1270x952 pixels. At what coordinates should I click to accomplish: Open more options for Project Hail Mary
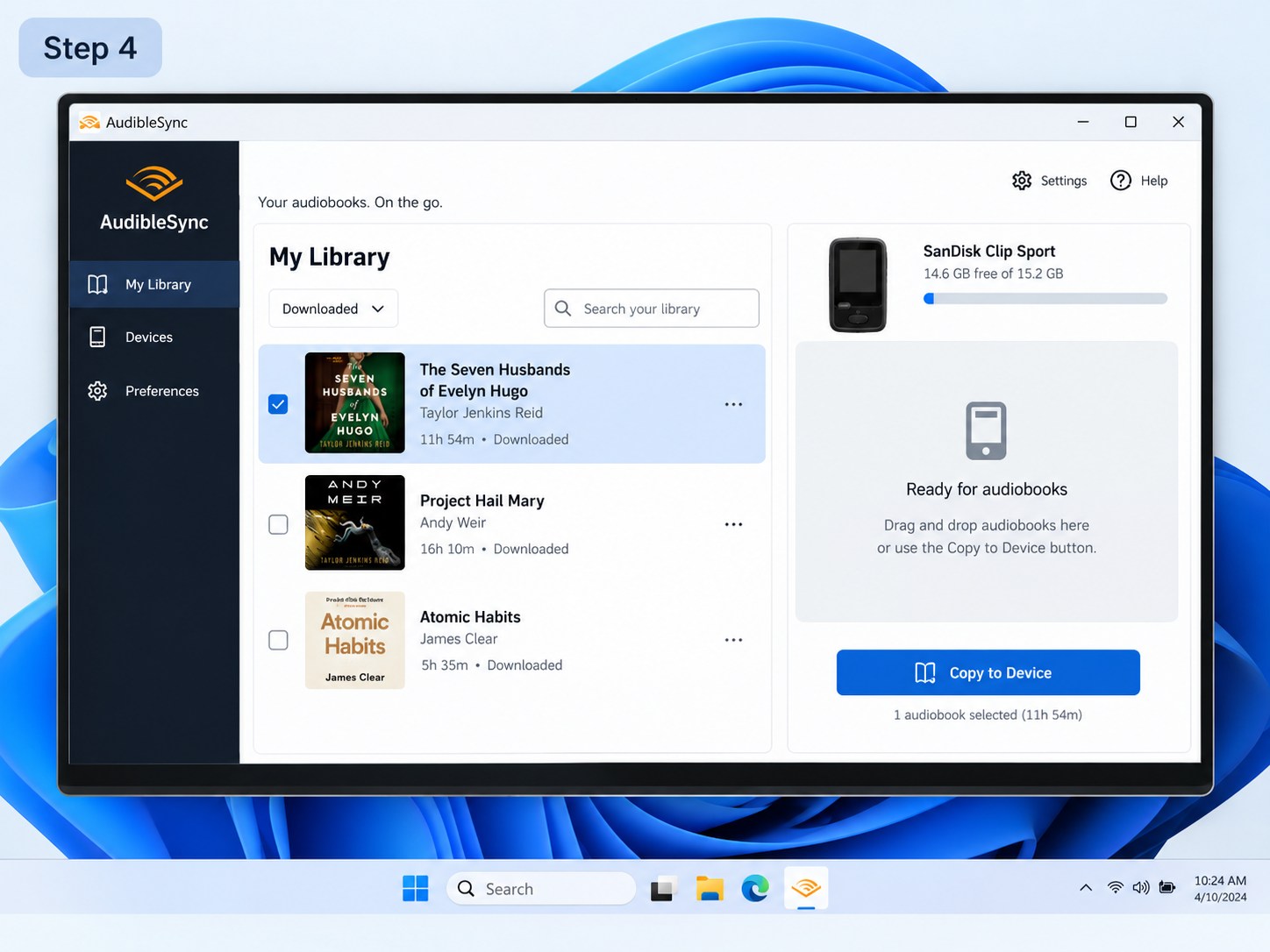pyautogui.click(x=733, y=524)
